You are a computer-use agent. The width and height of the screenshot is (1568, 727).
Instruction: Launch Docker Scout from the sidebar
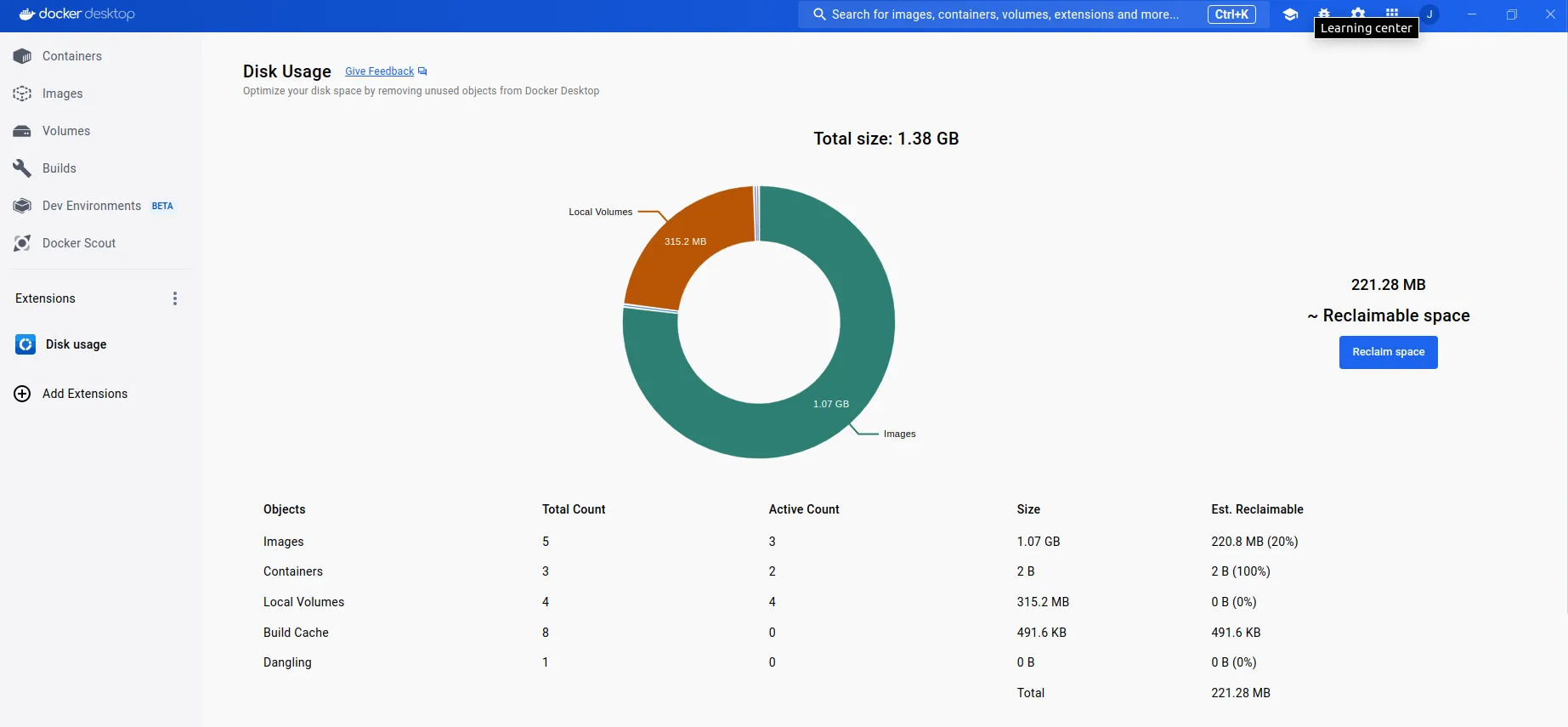tap(78, 243)
